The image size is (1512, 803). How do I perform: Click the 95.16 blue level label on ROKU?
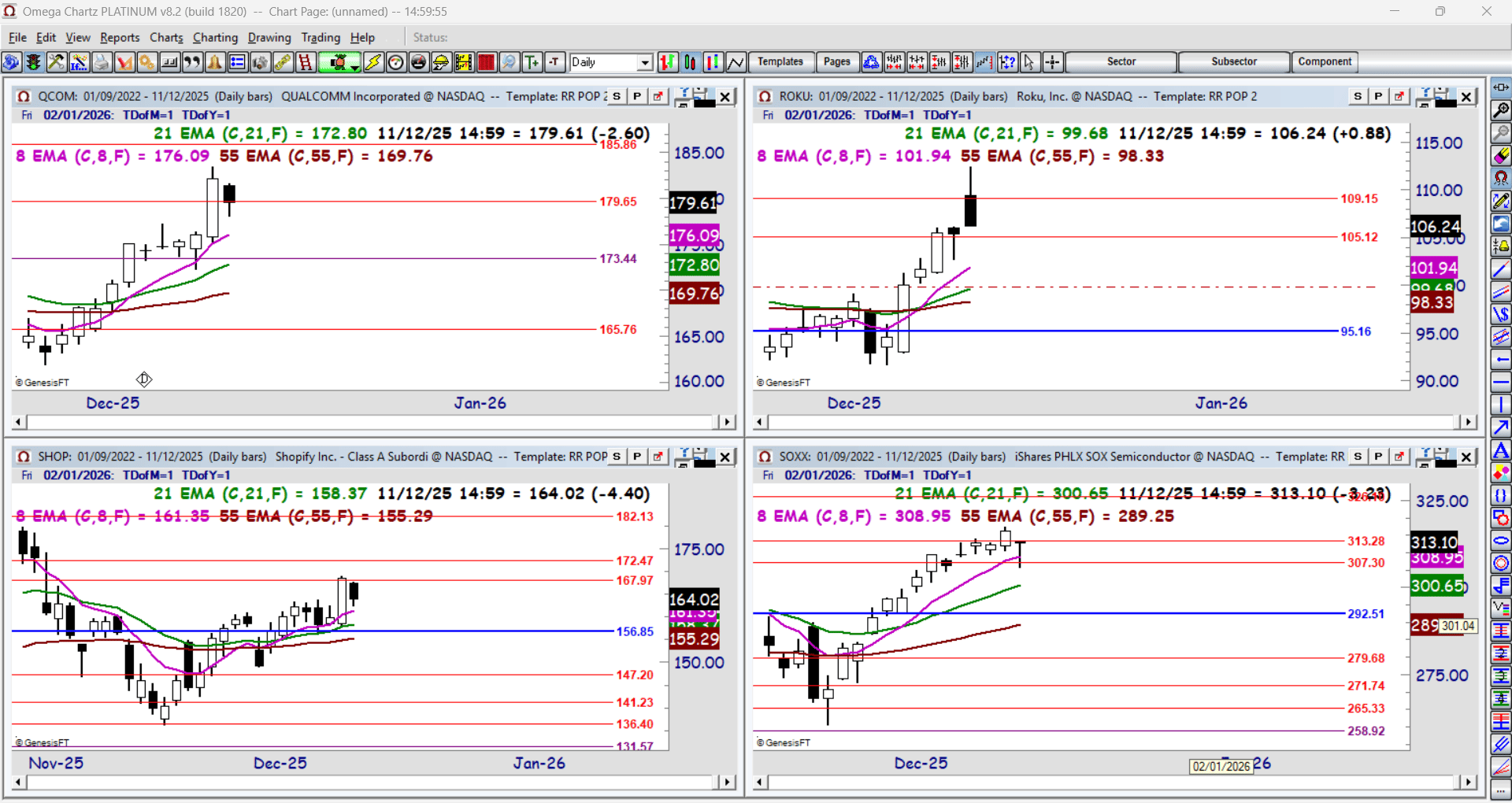pos(1356,331)
